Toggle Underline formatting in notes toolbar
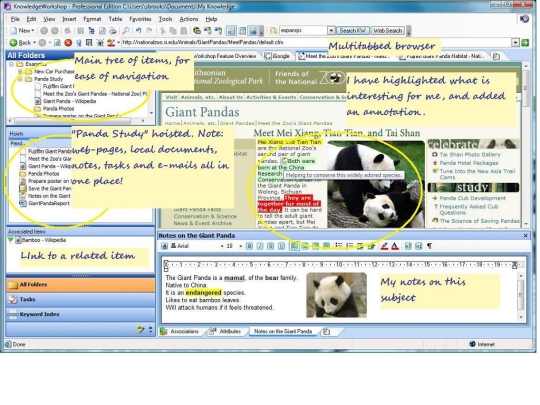The width and height of the screenshot is (540, 405). tap(281, 246)
